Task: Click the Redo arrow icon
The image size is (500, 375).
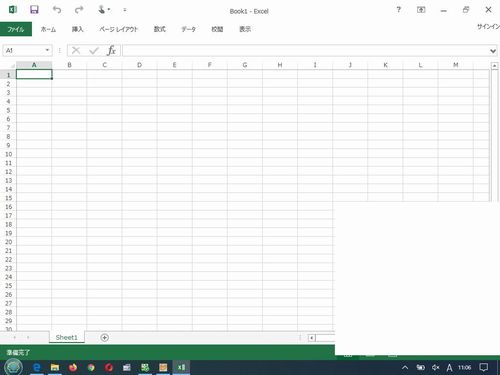Action: pos(79,10)
